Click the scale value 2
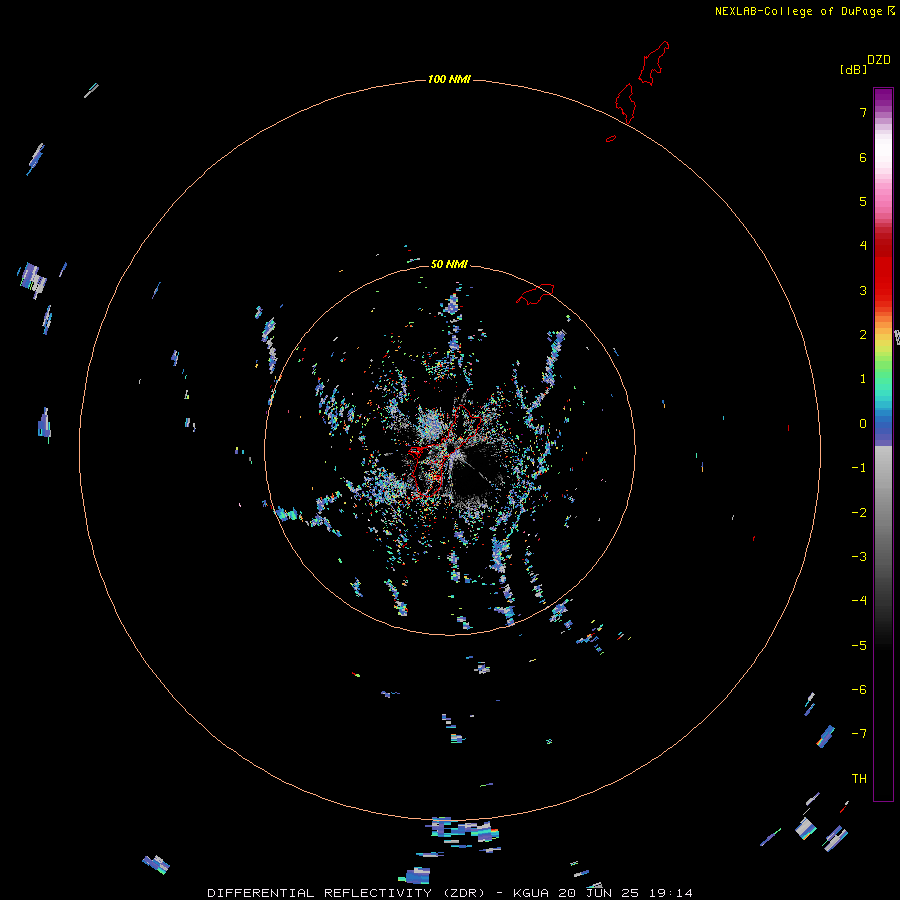The height and width of the screenshot is (900, 900). [863, 335]
